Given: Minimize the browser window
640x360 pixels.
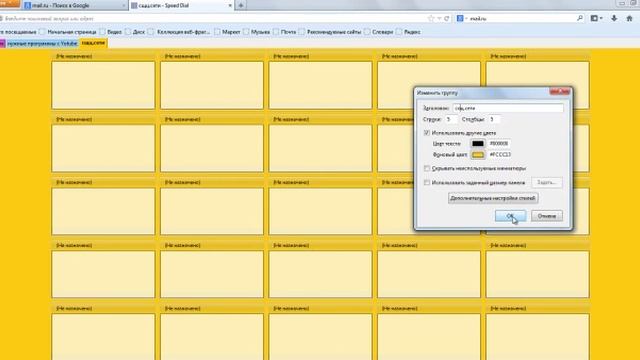Looking at the screenshot, I should [622, 3].
